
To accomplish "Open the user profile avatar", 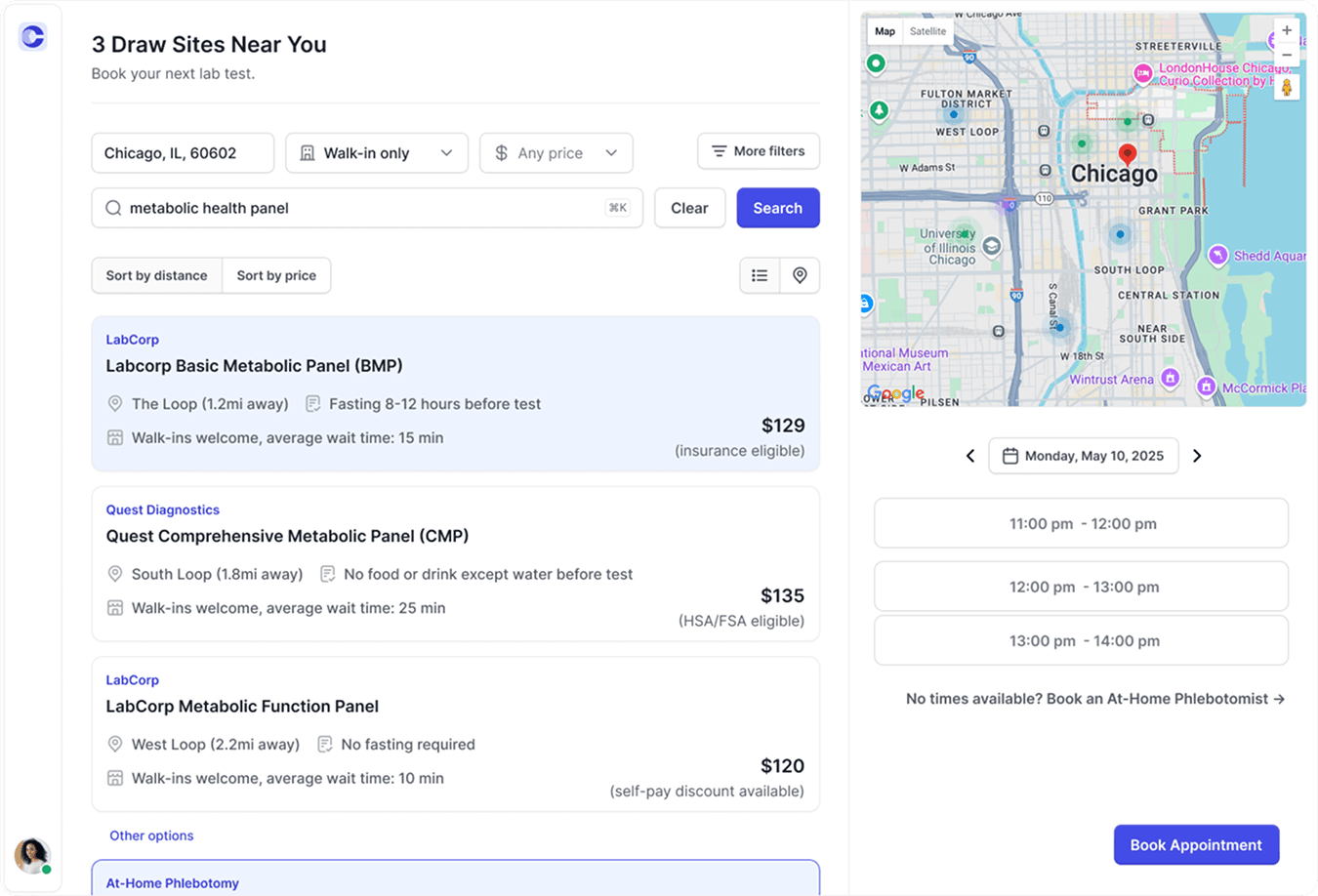I will click(32, 855).
